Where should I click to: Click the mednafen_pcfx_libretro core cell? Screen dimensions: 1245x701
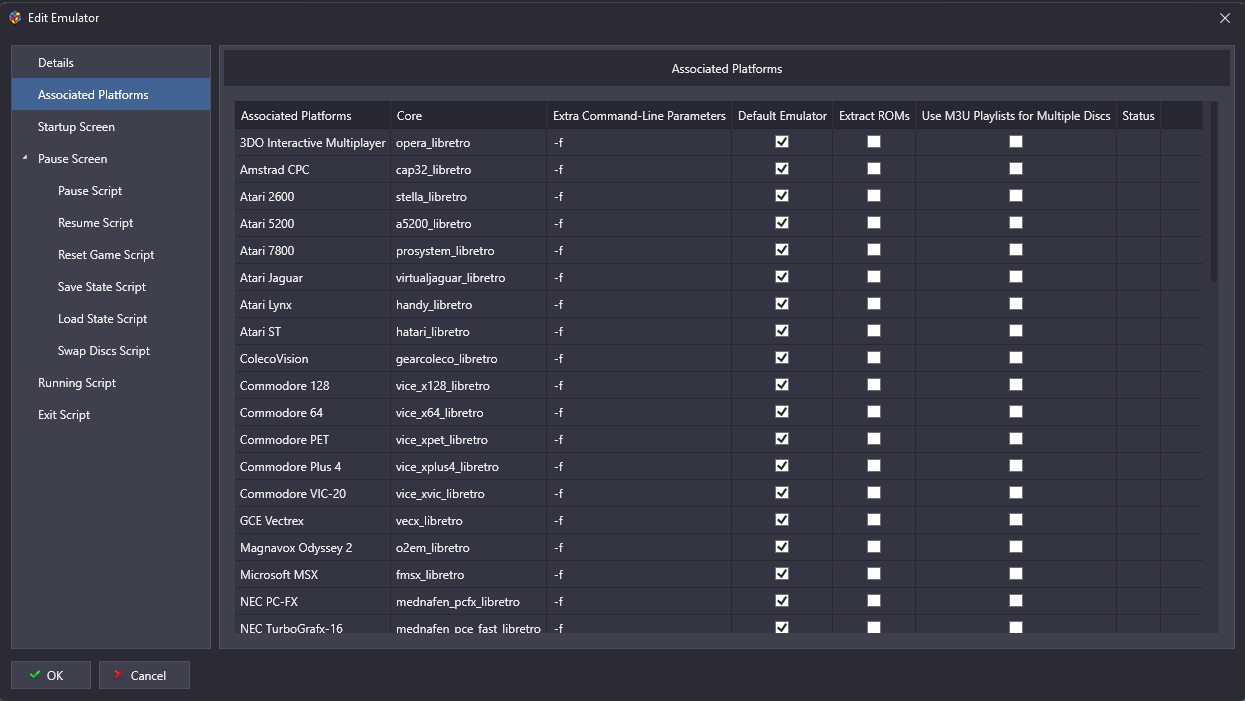coord(469,602)
